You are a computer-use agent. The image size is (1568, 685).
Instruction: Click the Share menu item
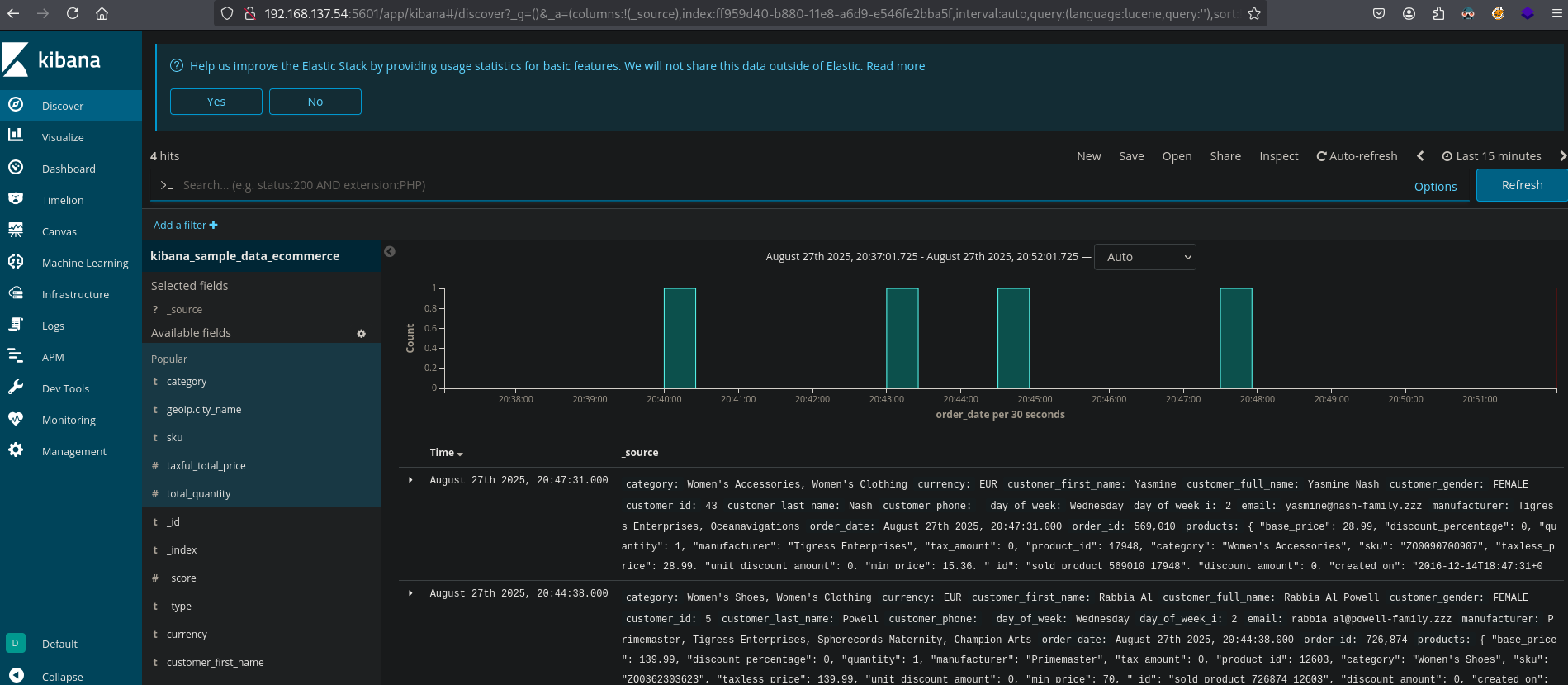(x=1225, y=156)
